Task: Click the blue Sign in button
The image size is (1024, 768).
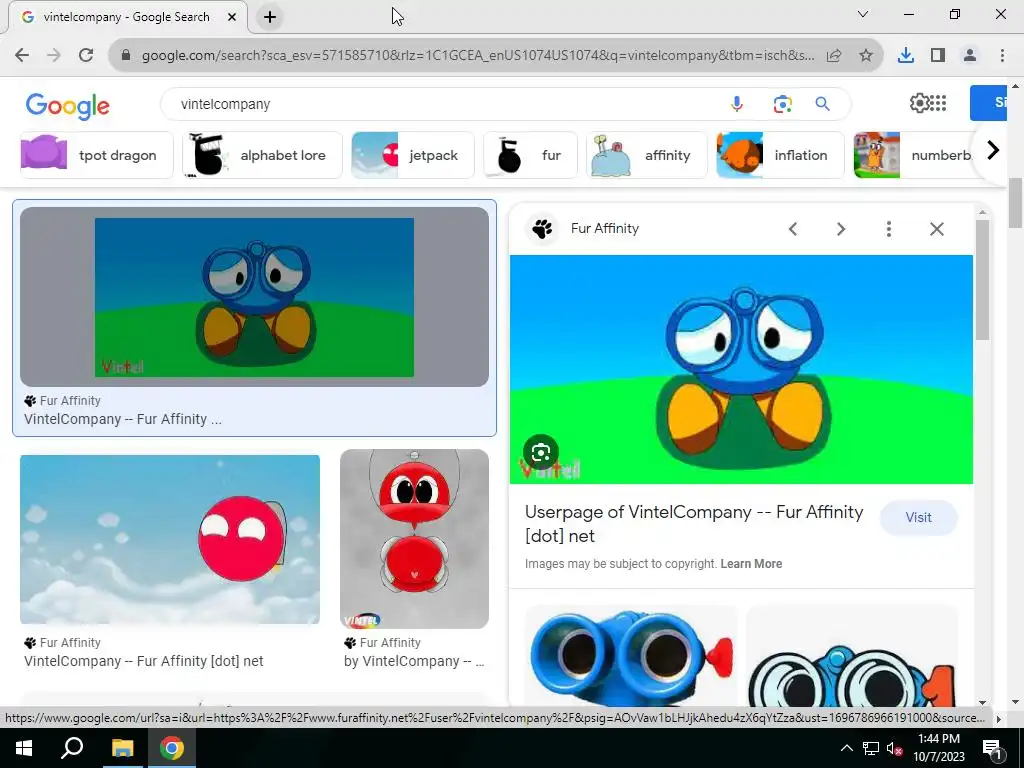Action: [x=988, y=103]
